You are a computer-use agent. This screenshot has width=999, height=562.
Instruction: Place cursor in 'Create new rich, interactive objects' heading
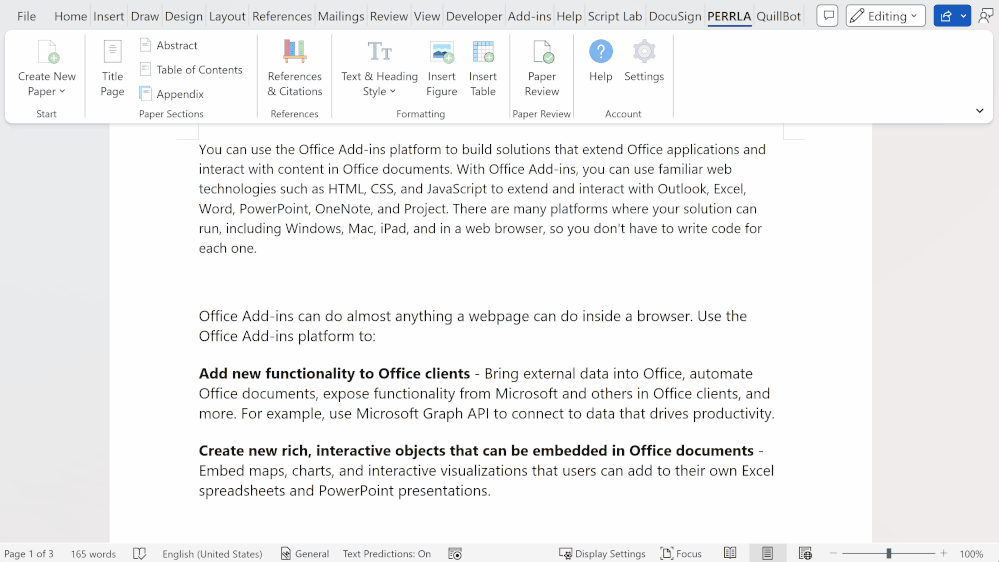[x=476, y=450]
